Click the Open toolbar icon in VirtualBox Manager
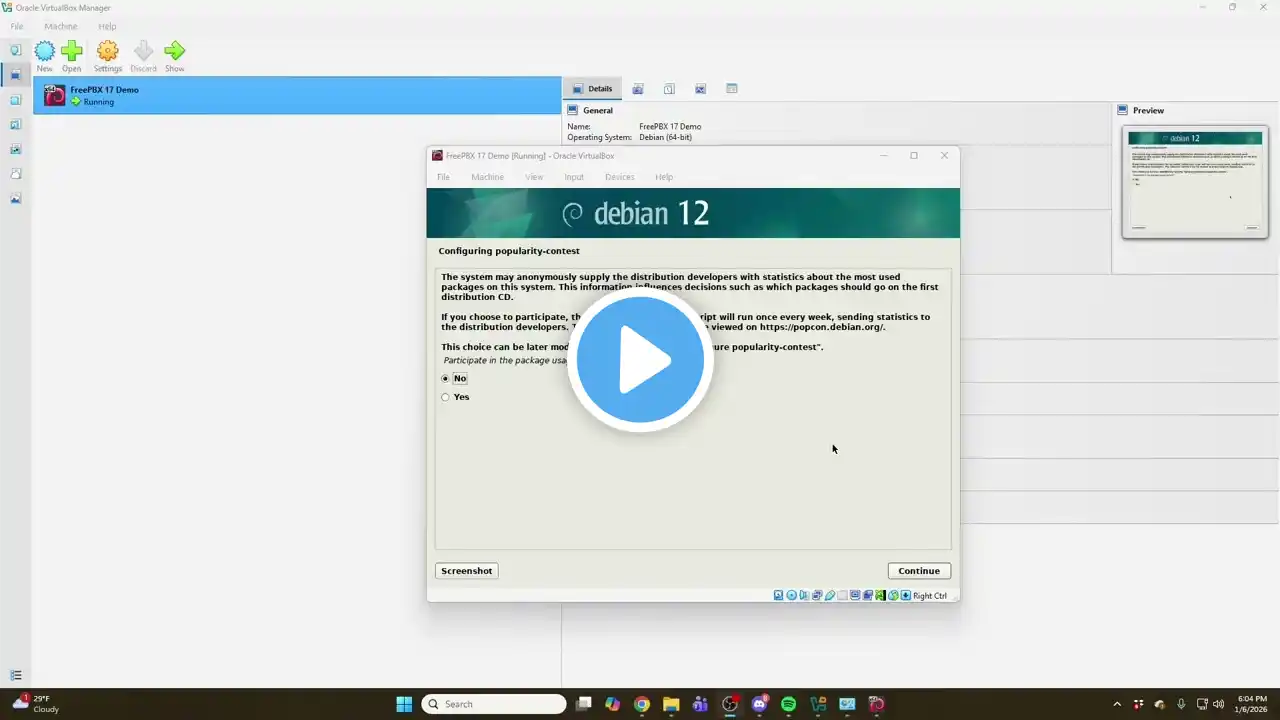This screenshot has width=1280, height=720. tap(71, 56)
